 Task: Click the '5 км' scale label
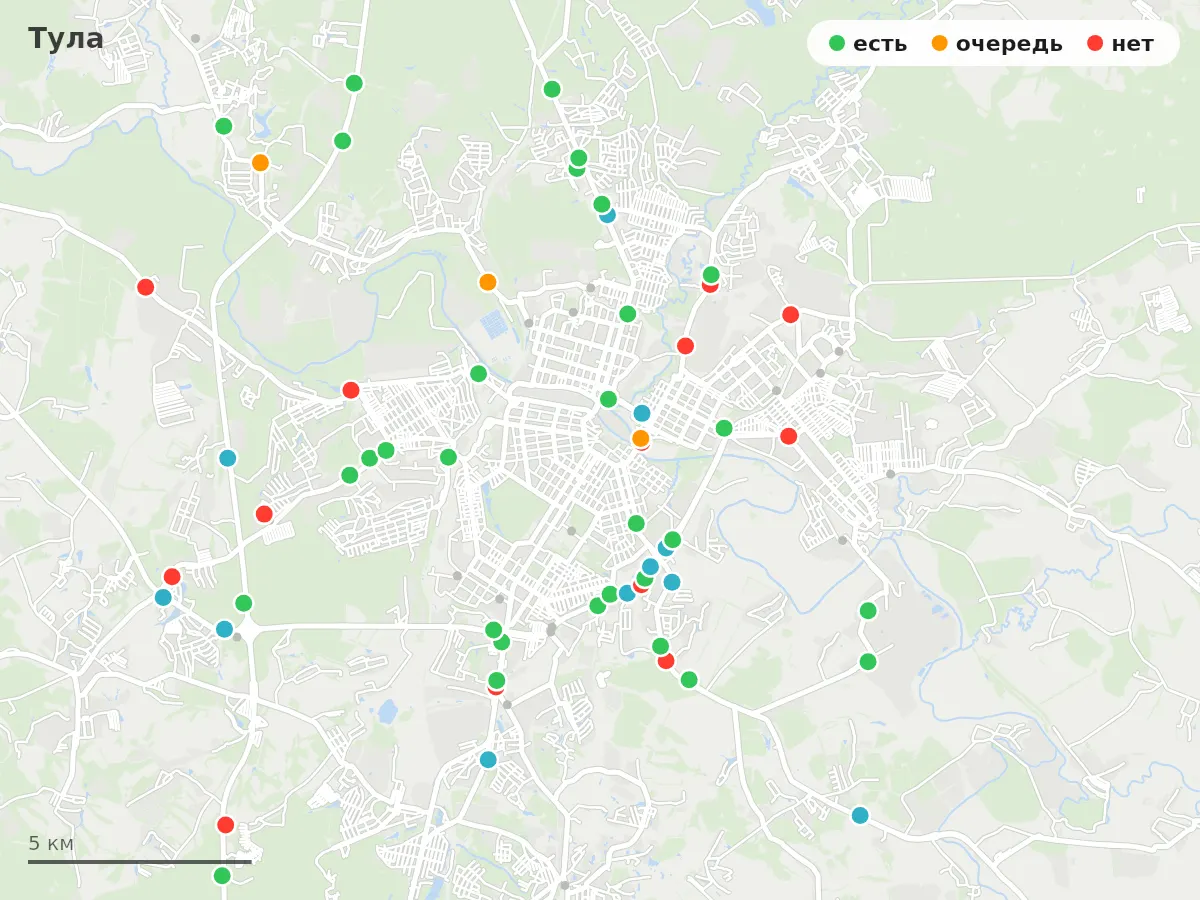point(51,843)
